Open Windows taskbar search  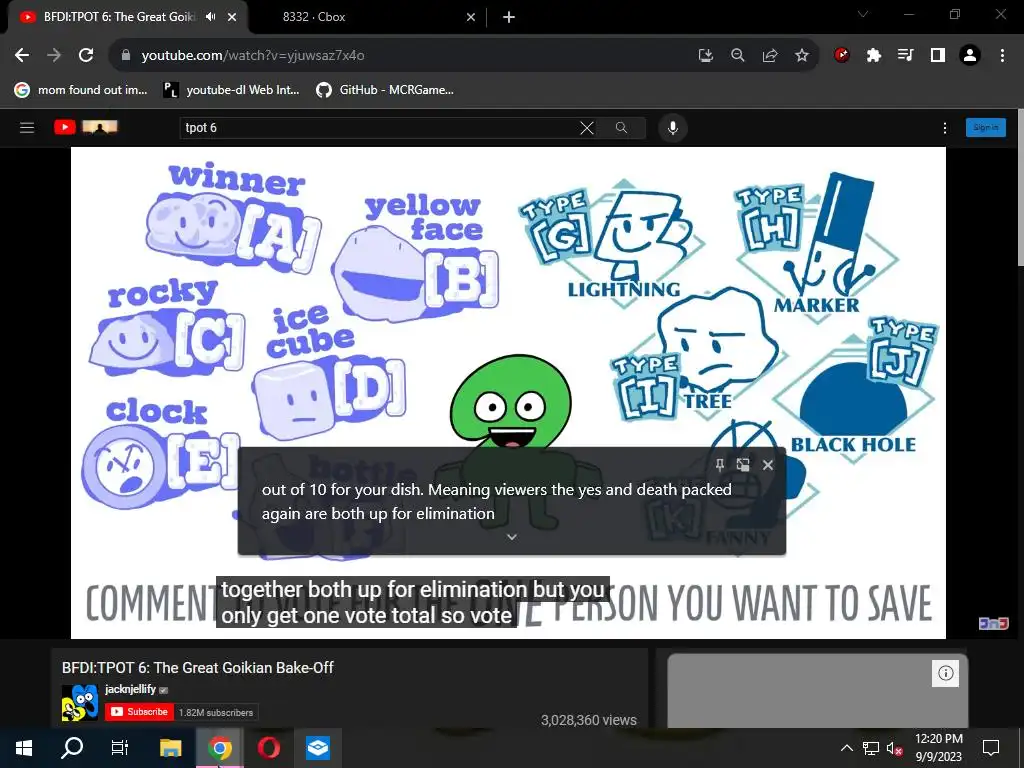point(72,748)
